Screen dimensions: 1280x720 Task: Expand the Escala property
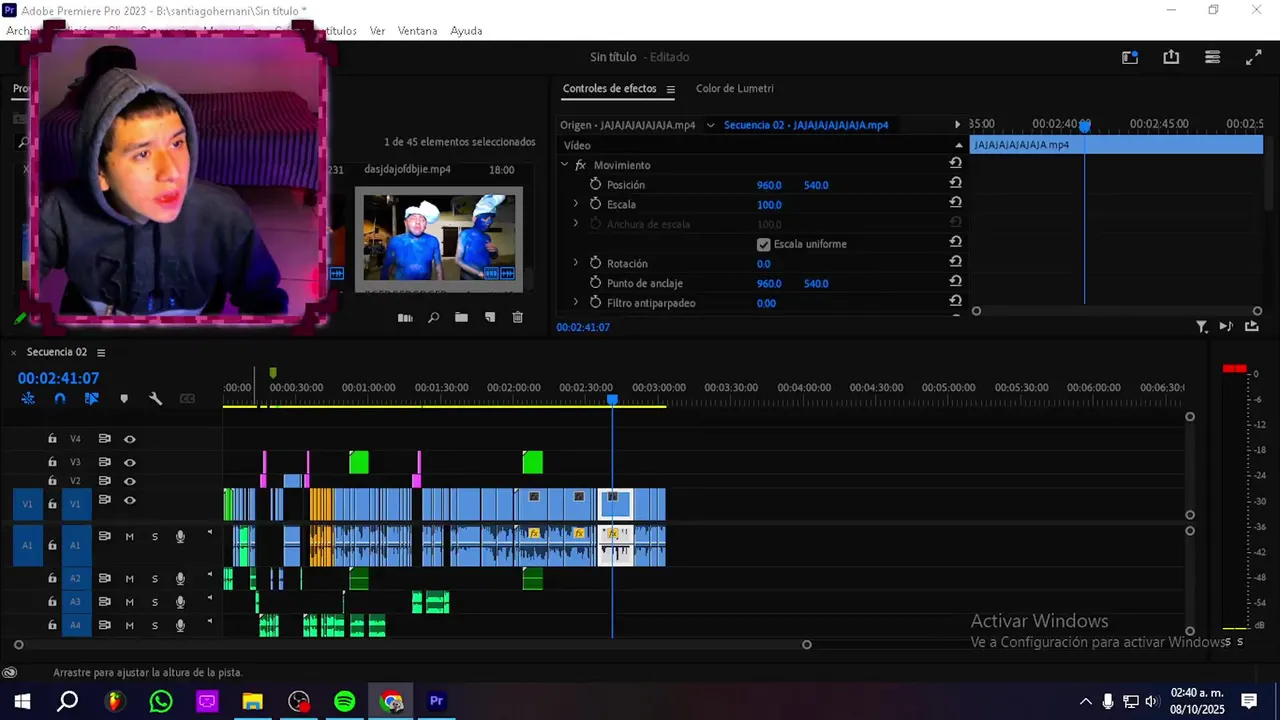[x=575, y=204]
